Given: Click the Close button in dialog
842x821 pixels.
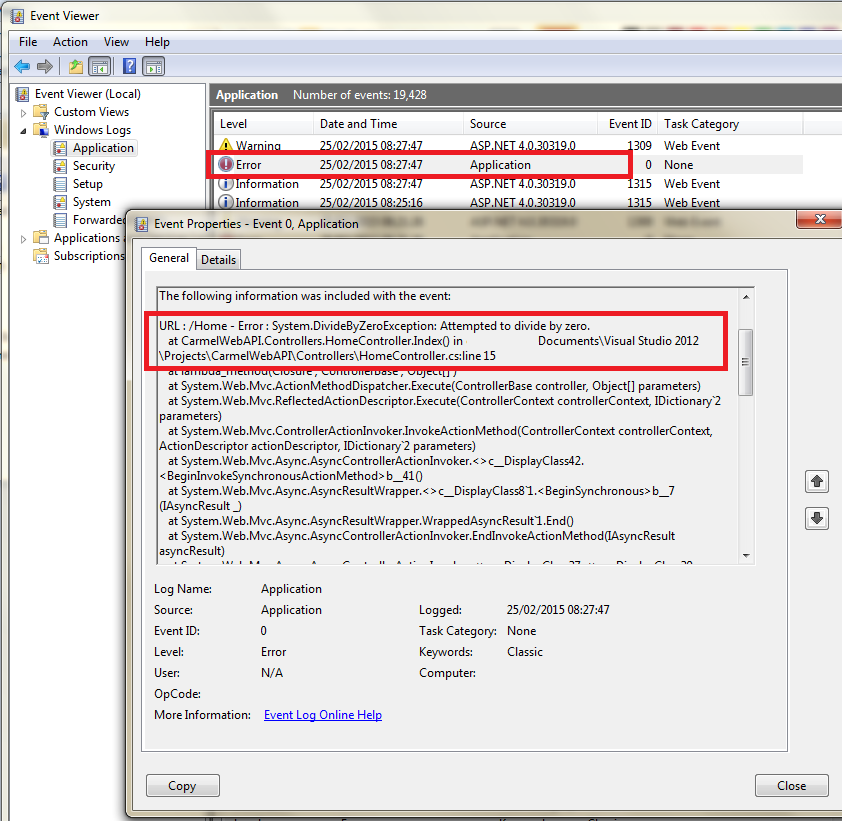Looking at the screenshot, I should [792, 786].
